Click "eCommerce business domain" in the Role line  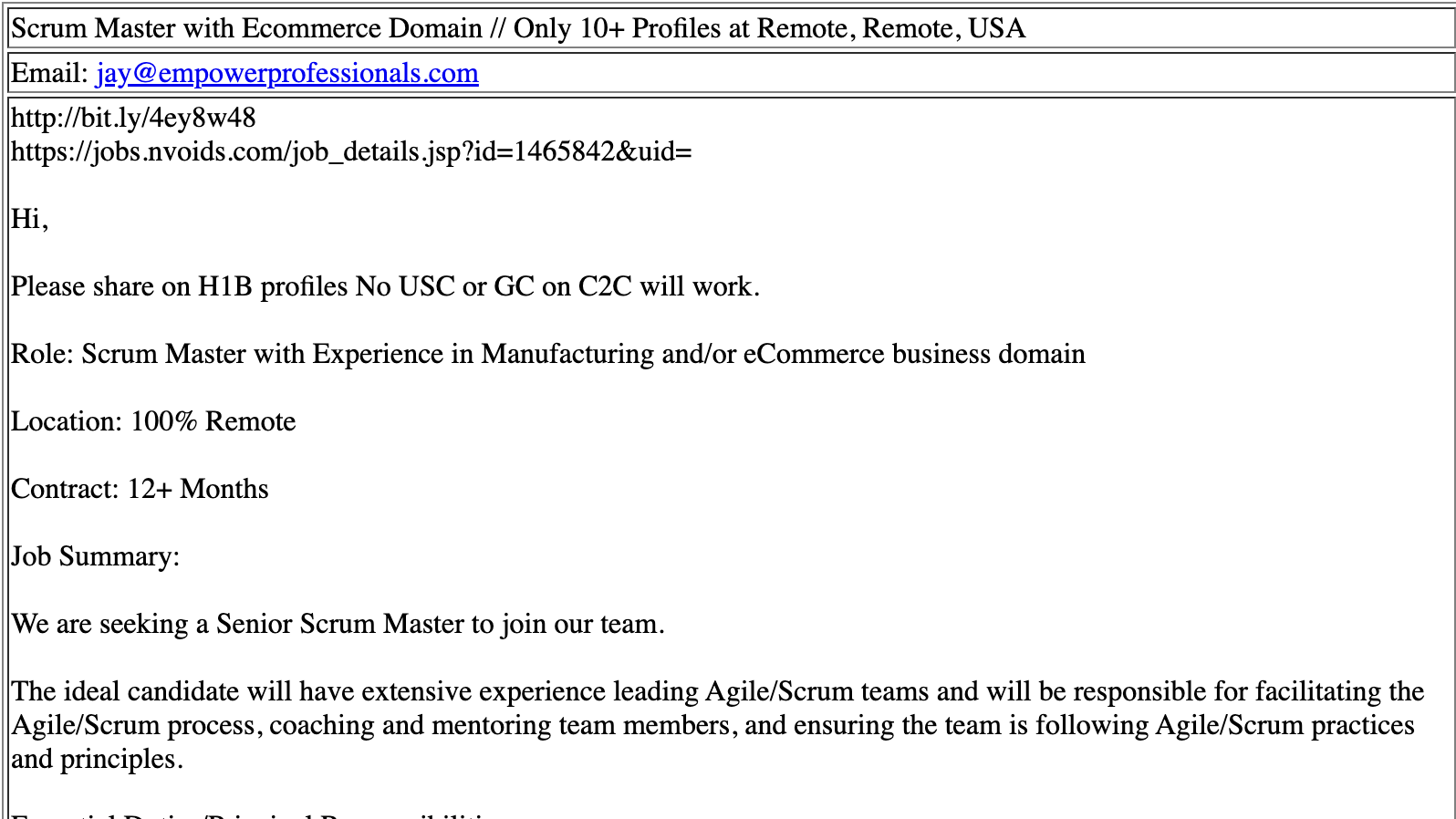pos(914,354)
